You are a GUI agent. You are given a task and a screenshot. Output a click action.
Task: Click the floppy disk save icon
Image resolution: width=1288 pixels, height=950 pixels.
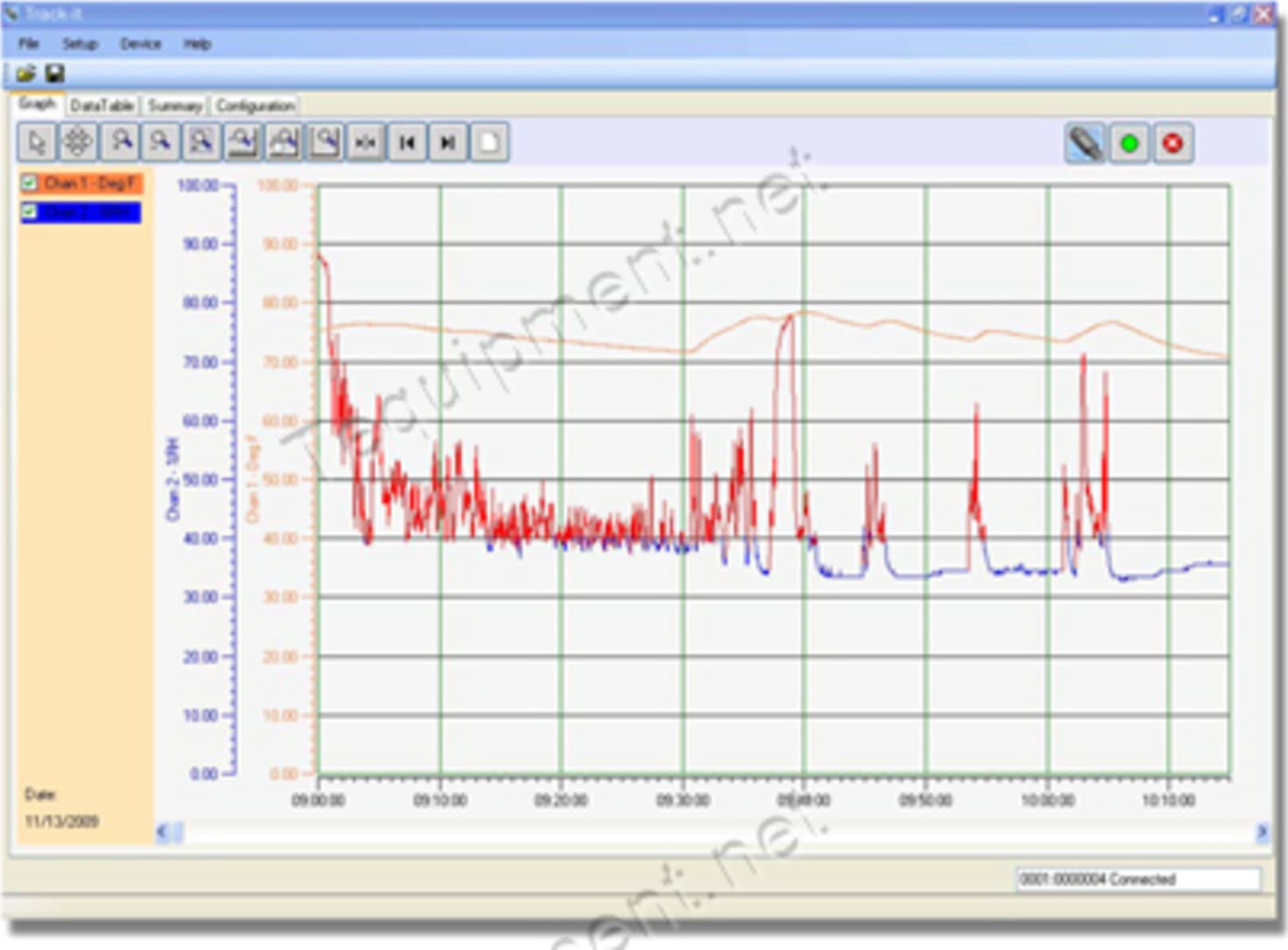(x=54, y=74)
